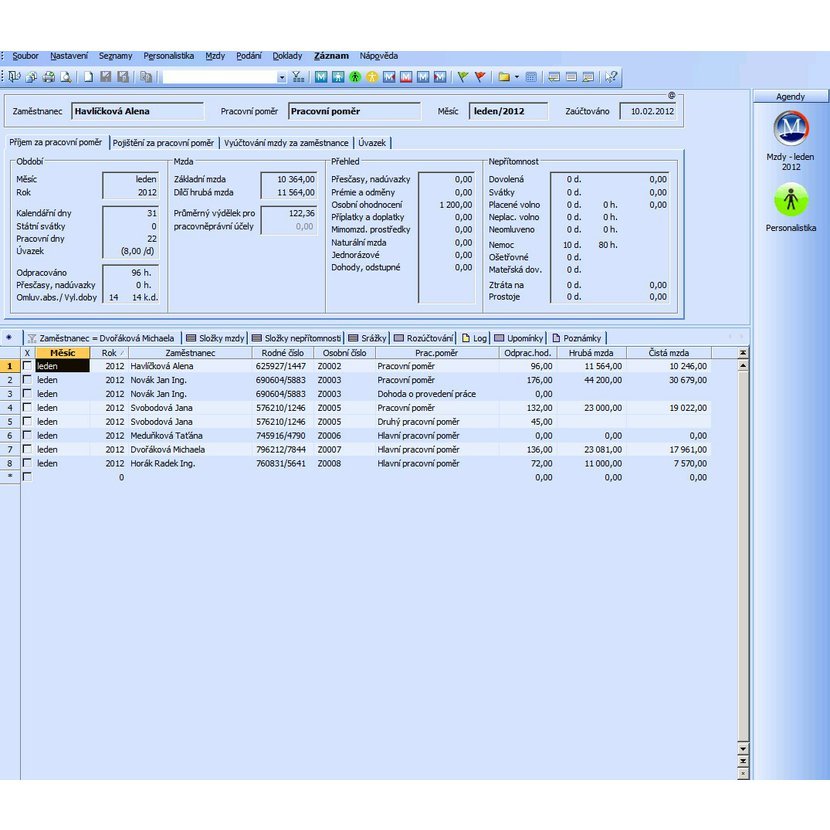The width and height of the screenshot is (830, 830).
Task: Click the help pointer icon in the toolbar
Action: click(611, 77)
